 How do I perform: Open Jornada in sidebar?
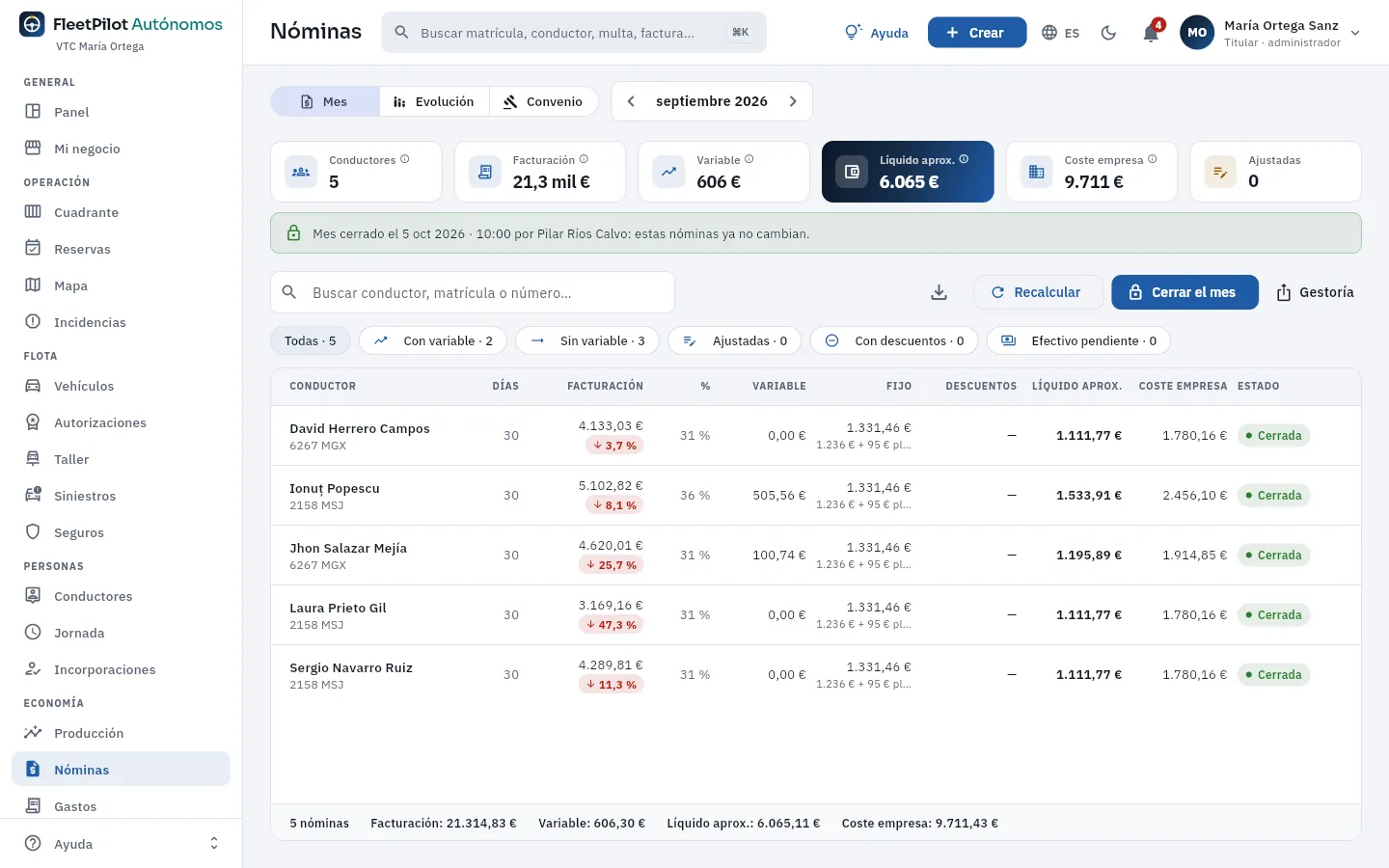[x=121, y=633]
